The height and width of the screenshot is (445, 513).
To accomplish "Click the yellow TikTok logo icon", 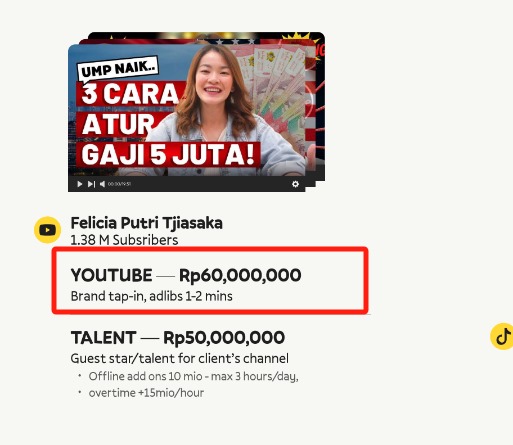I will [502, 336].
